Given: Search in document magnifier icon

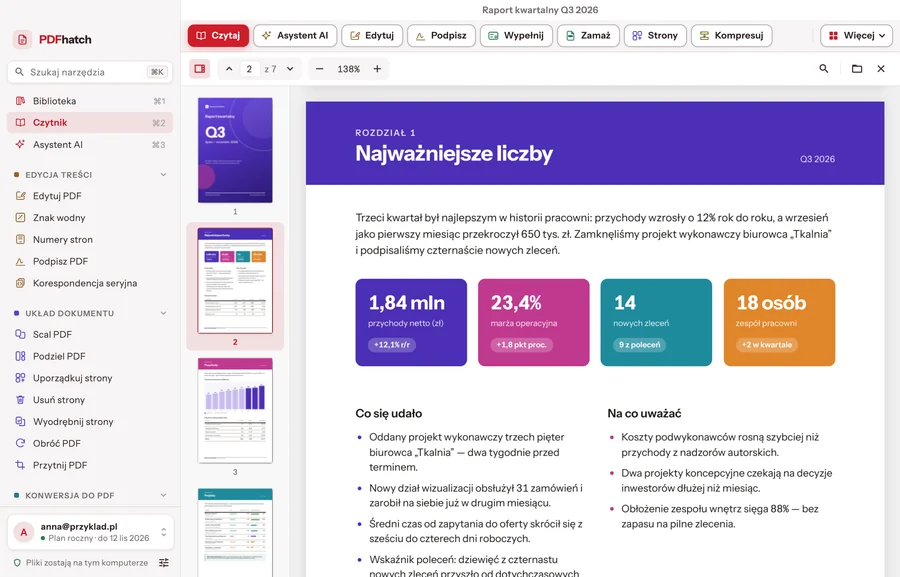Looking at the screenshot, I should [824, 69].
